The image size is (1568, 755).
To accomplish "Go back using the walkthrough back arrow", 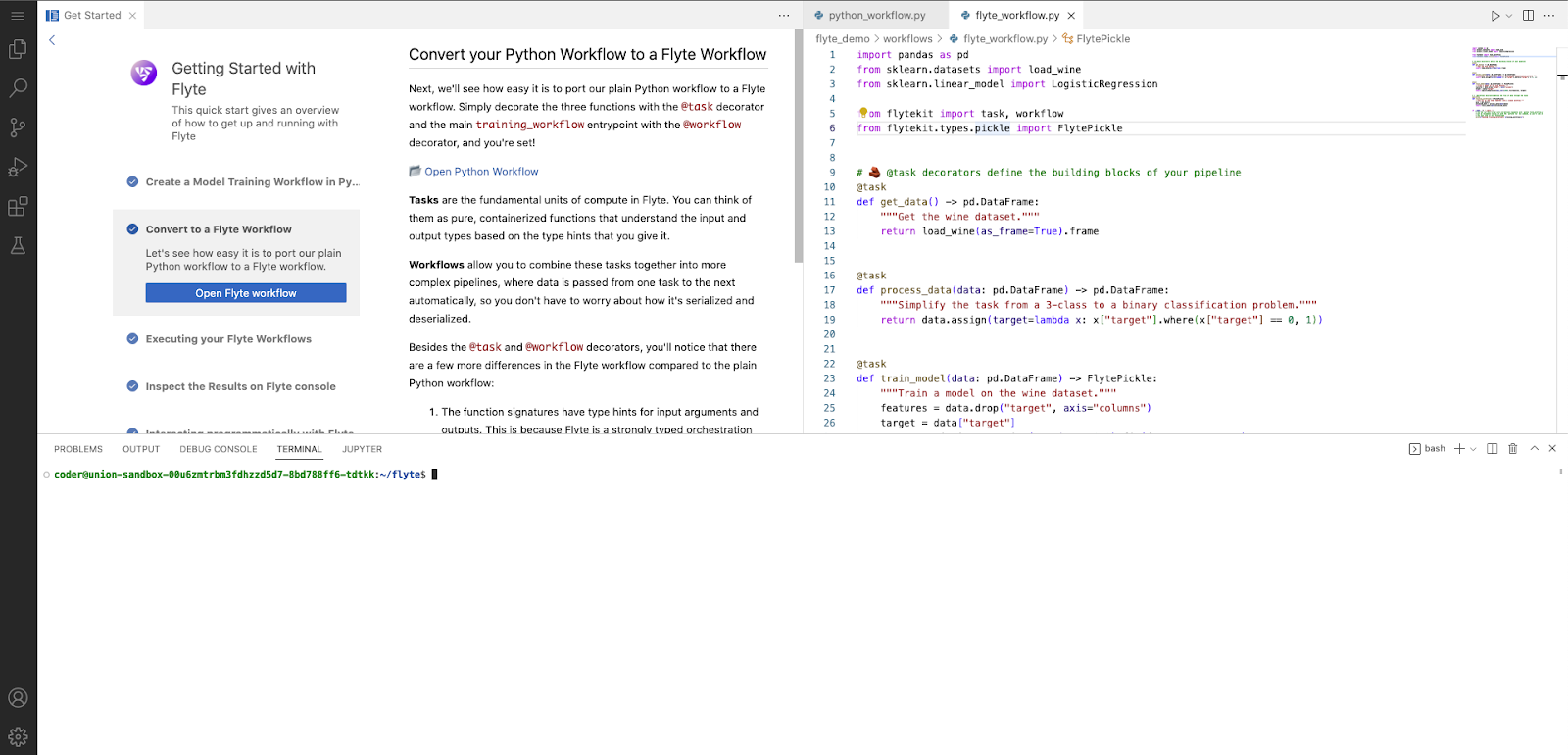I will (52, 40).
